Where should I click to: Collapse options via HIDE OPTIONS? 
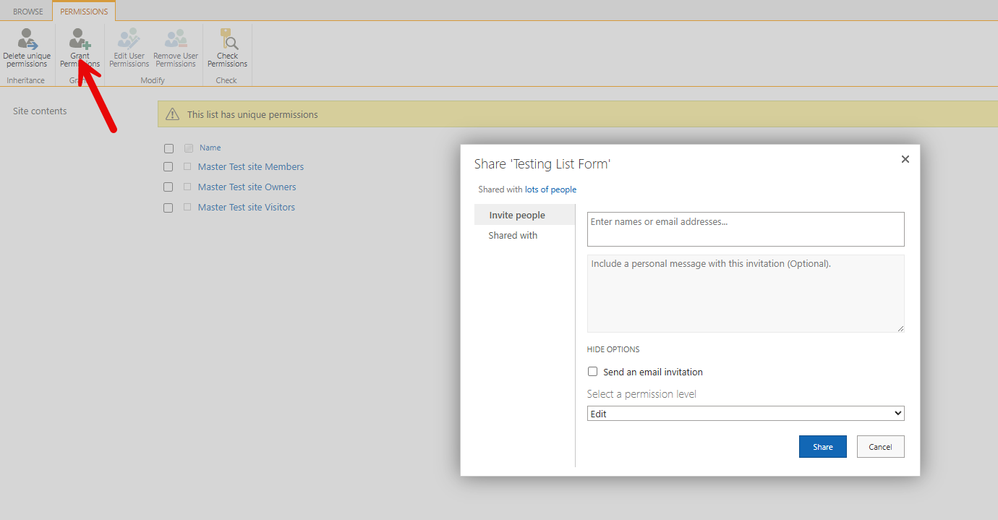pos(613,349)
